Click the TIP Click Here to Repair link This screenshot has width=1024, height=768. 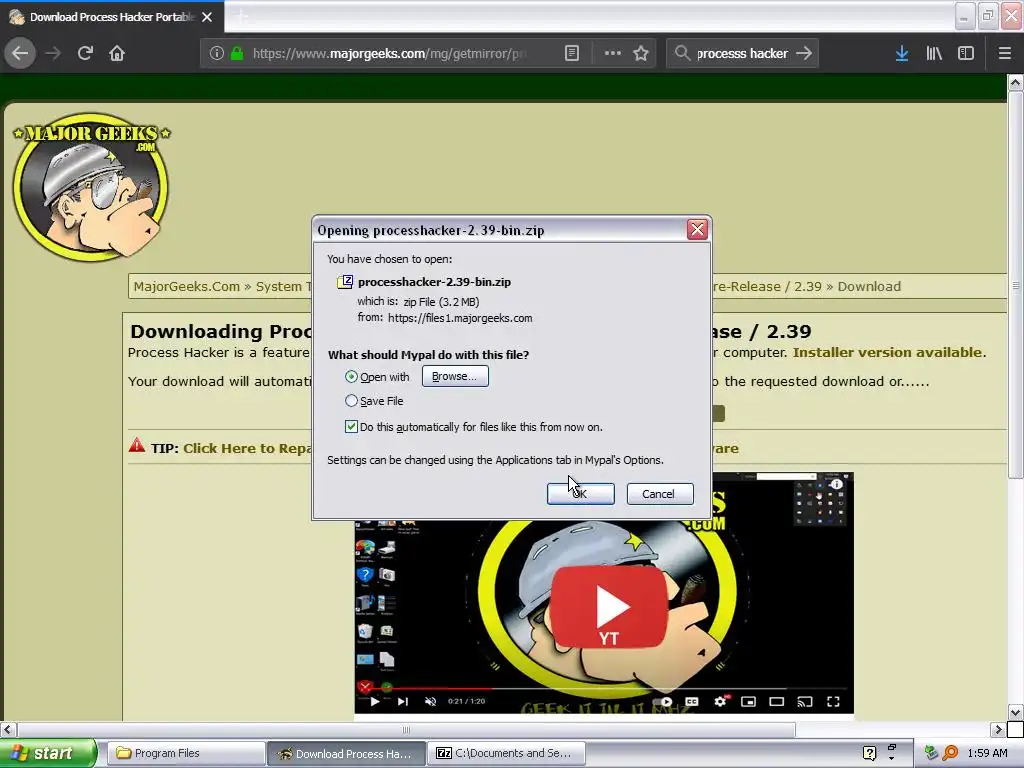247,448
